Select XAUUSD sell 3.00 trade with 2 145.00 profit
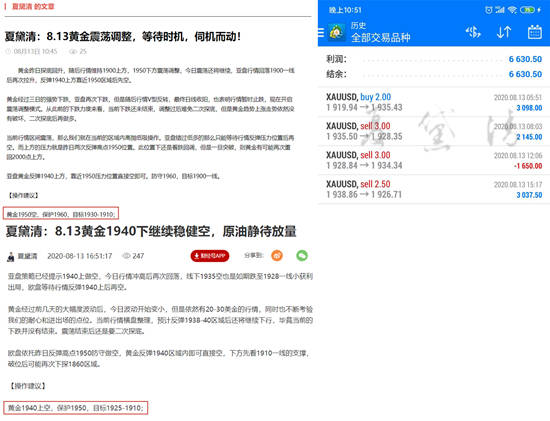Viewport: 550px width, 421px height. [434, 131]
